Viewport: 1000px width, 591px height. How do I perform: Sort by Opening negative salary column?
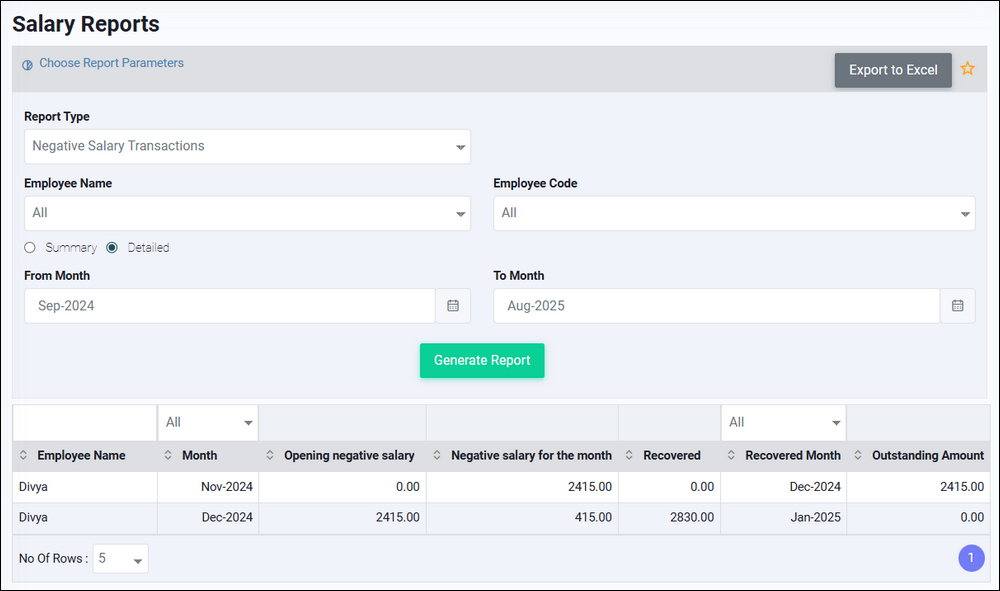coord(270,456)
